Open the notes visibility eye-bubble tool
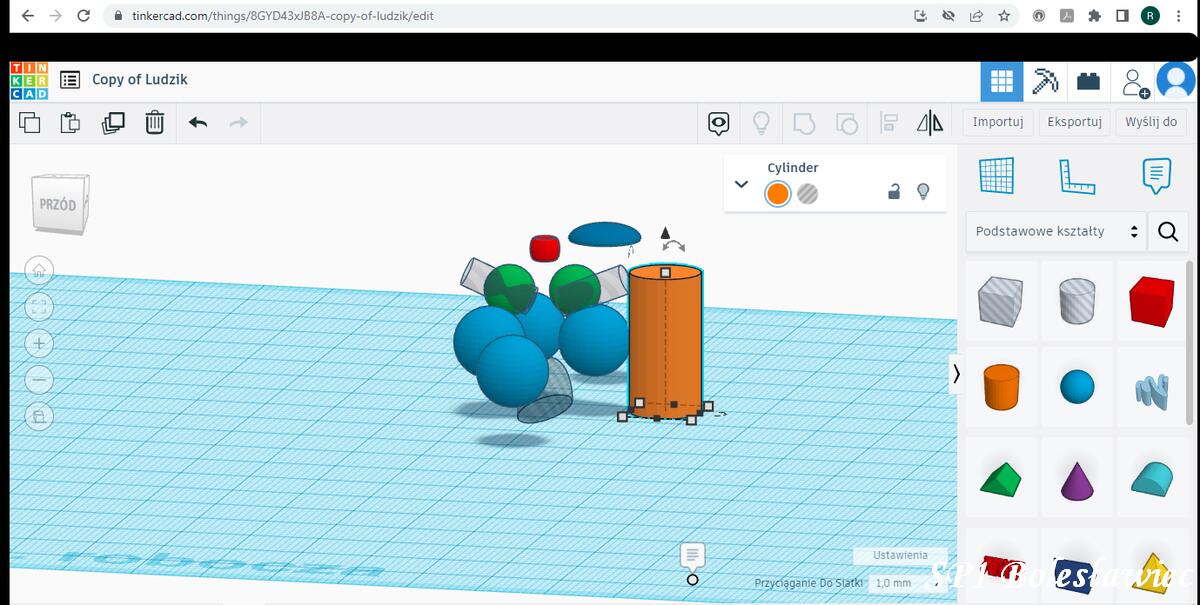The image size is (1200, 605). click(x=718, y=123)
